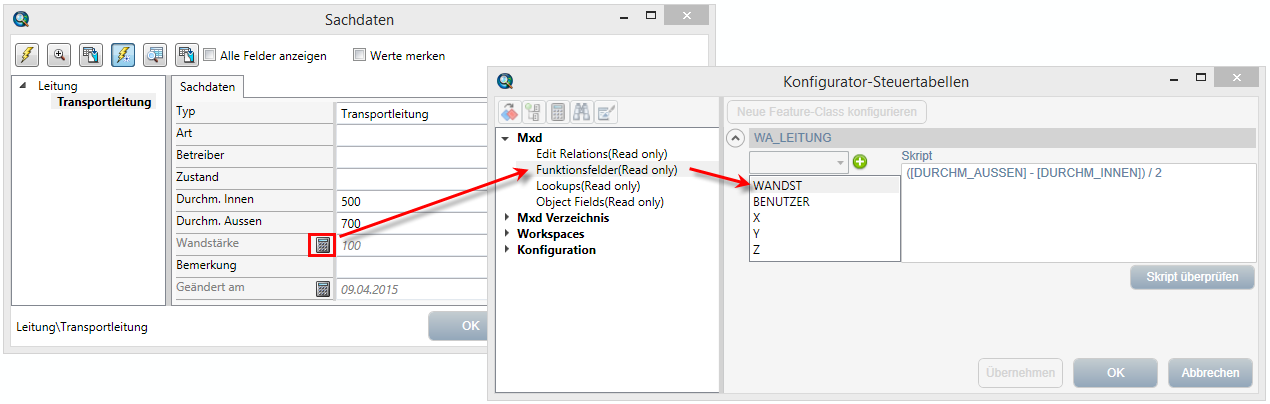Click the first lightning bolt toolbar icon
The width and height of the screenshot is (1270, 404).
tap(27, 55)
